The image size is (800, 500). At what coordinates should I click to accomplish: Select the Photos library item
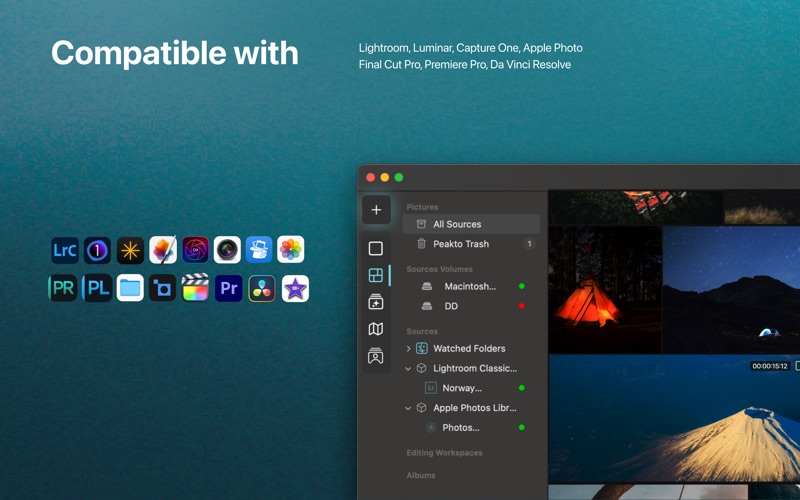click(471, 428)
